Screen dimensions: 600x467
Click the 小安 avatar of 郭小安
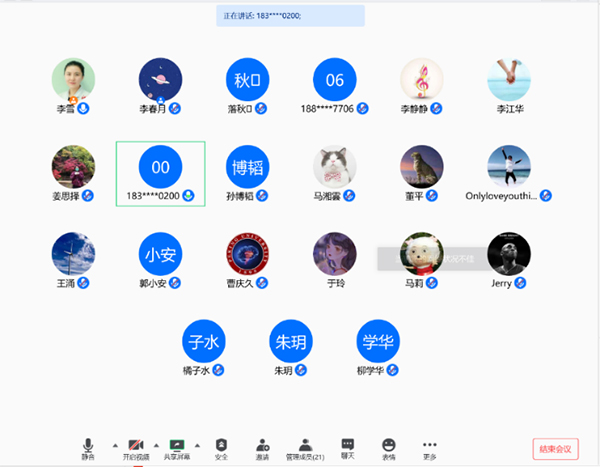click(x=160, y=254)
